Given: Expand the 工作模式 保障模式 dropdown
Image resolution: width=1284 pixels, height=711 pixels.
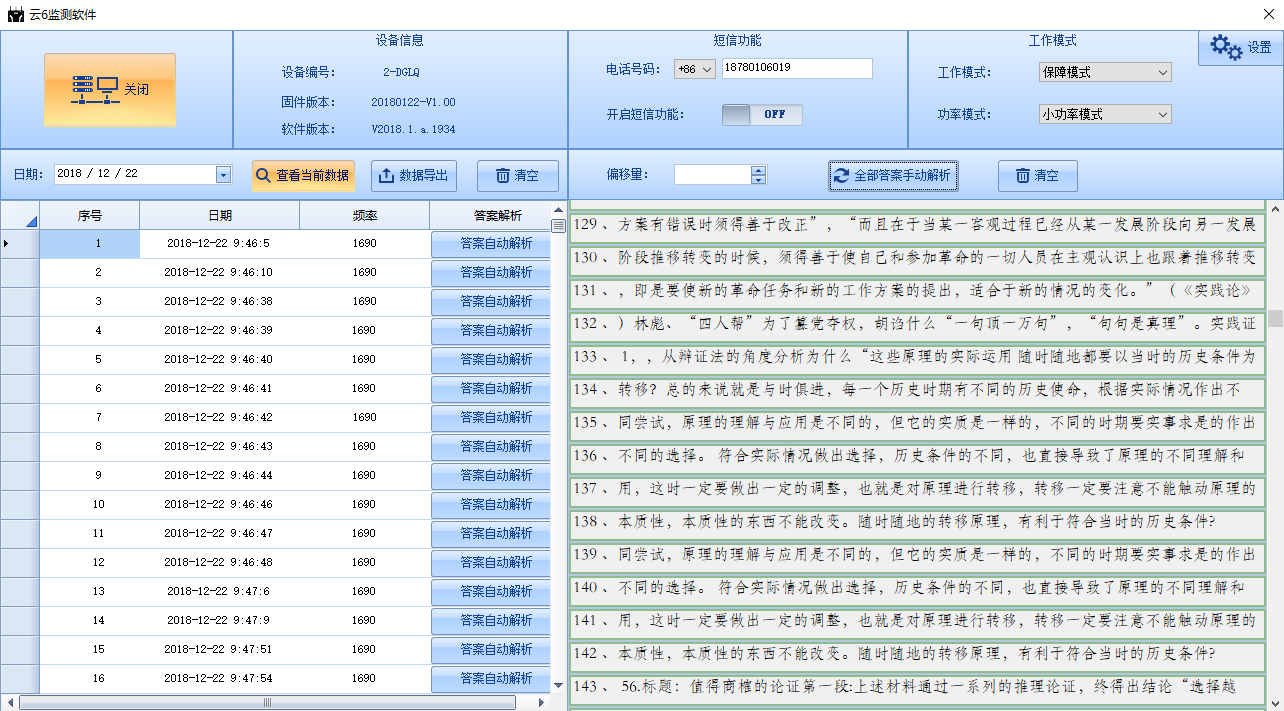Looking at the screenshot, I should point(1104,72).
